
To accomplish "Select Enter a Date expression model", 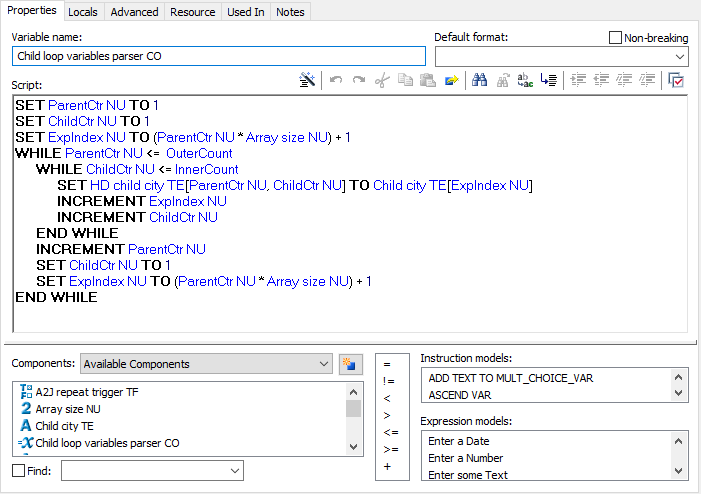I will click(459, 441).
